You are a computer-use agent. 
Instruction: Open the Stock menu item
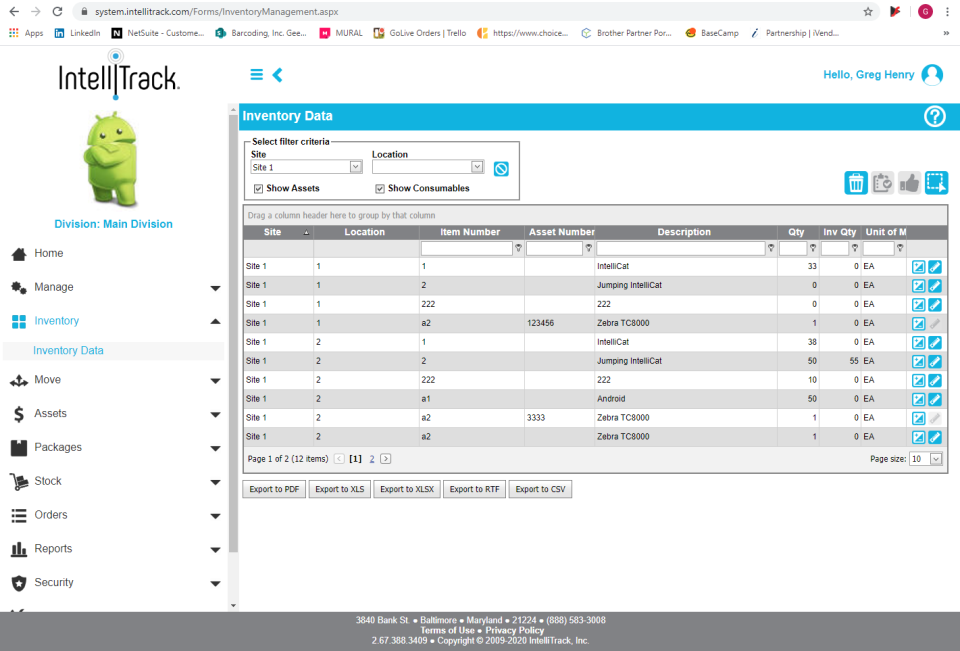[x=48, y=481]
